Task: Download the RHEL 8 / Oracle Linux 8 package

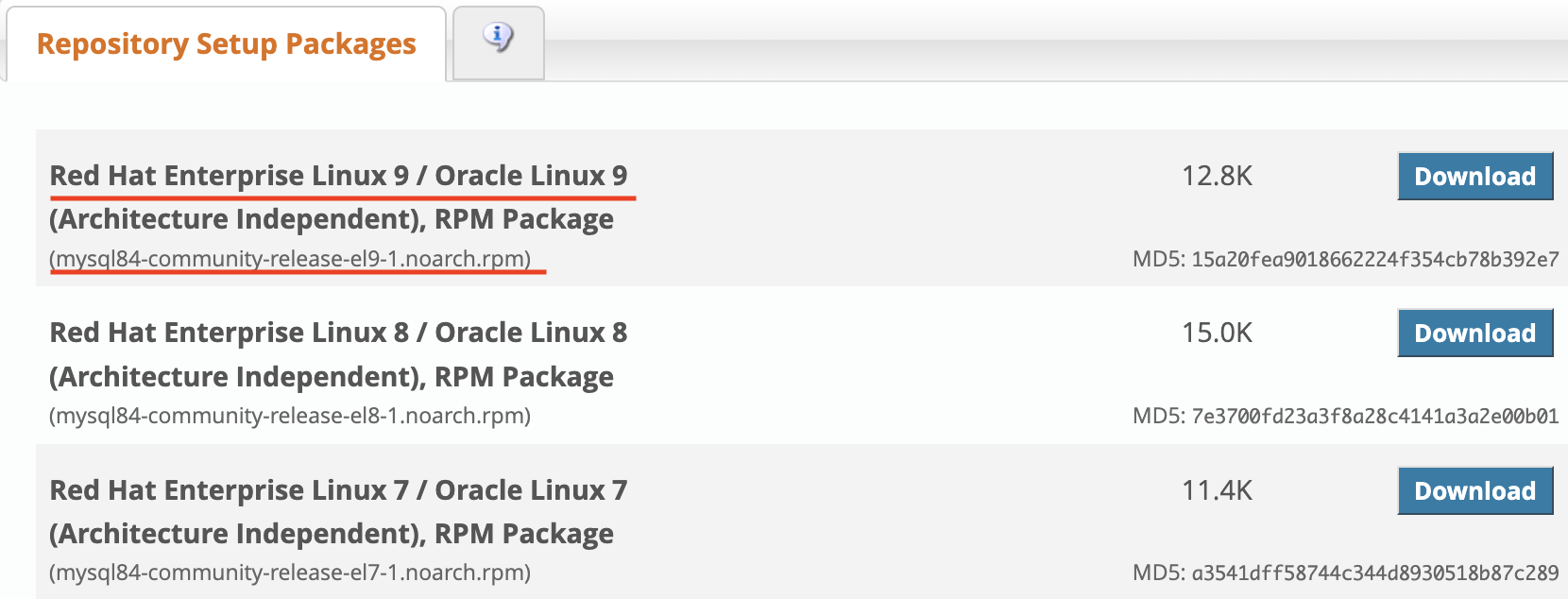Action: 1474,333
